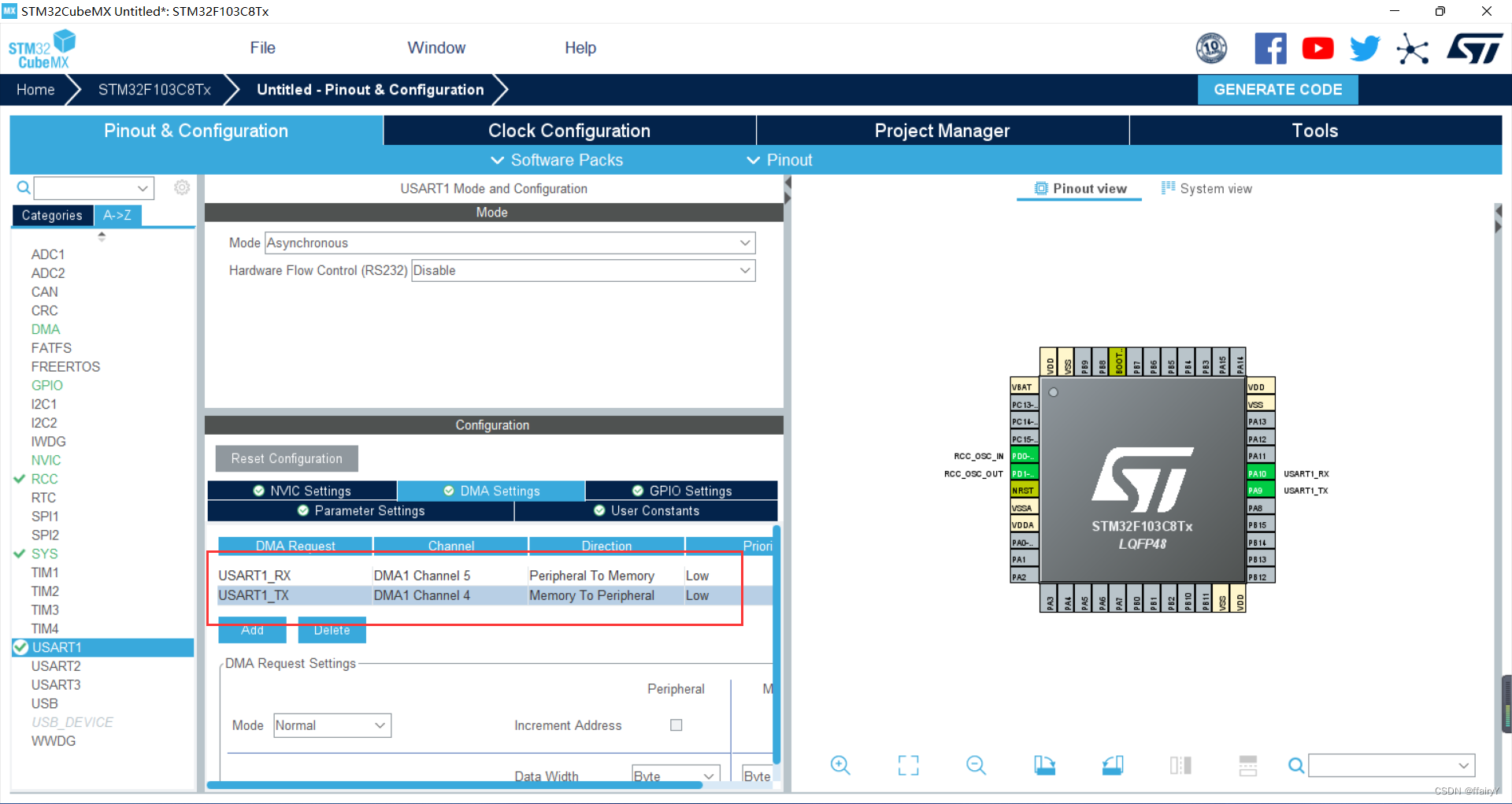Open the Parameter Settings tab
The image size is (1512, 804).
click(361, 510)
